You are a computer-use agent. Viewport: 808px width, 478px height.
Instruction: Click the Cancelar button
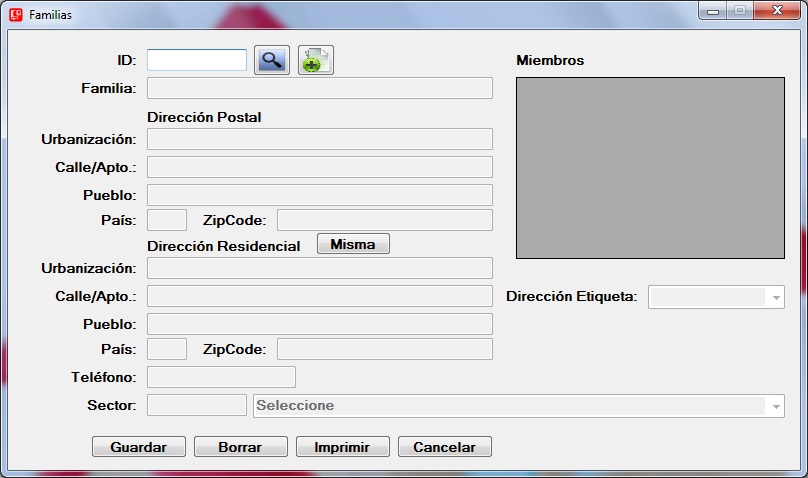(x=444, y=447)
